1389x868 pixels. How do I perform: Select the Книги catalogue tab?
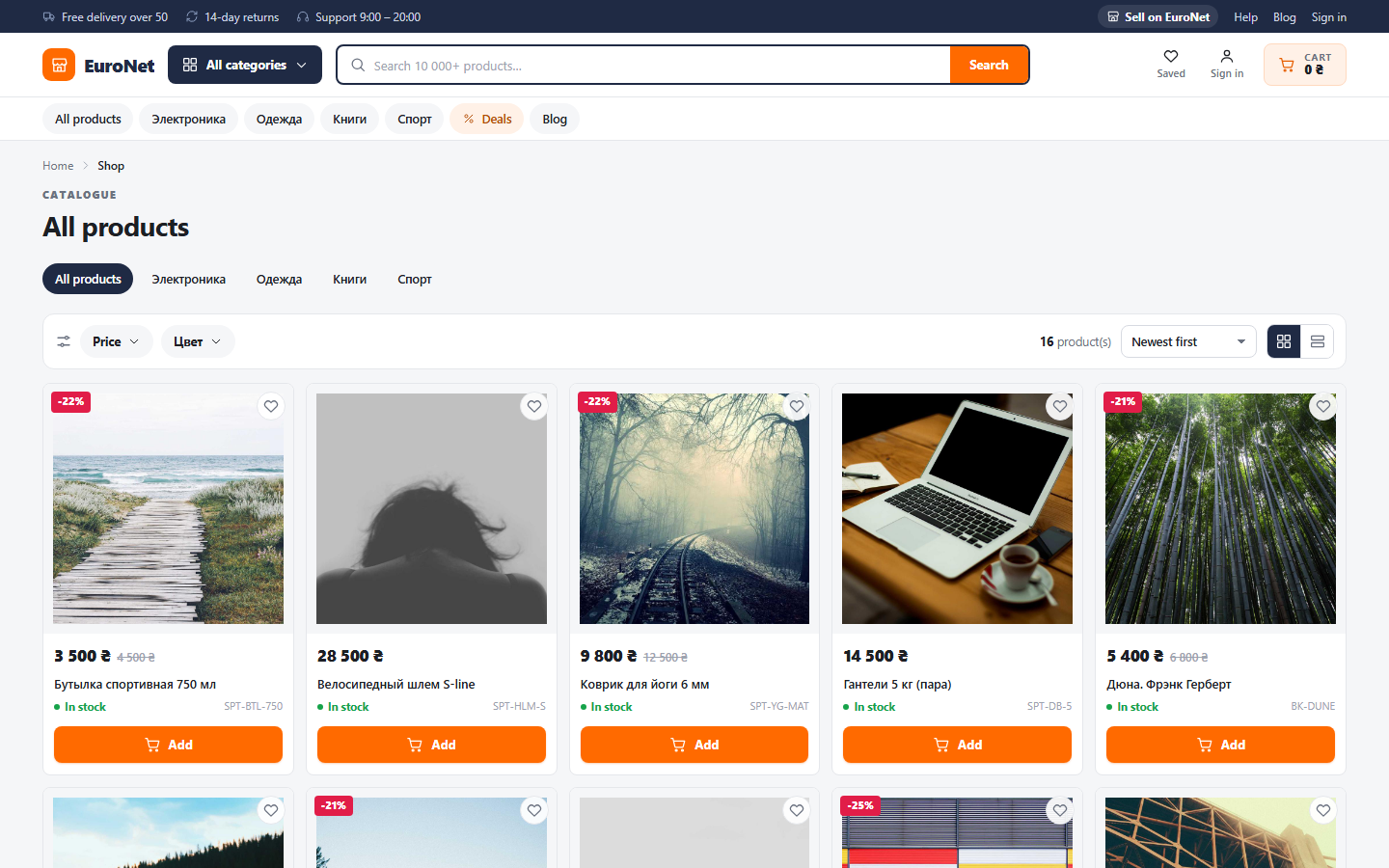pos(349,279)
